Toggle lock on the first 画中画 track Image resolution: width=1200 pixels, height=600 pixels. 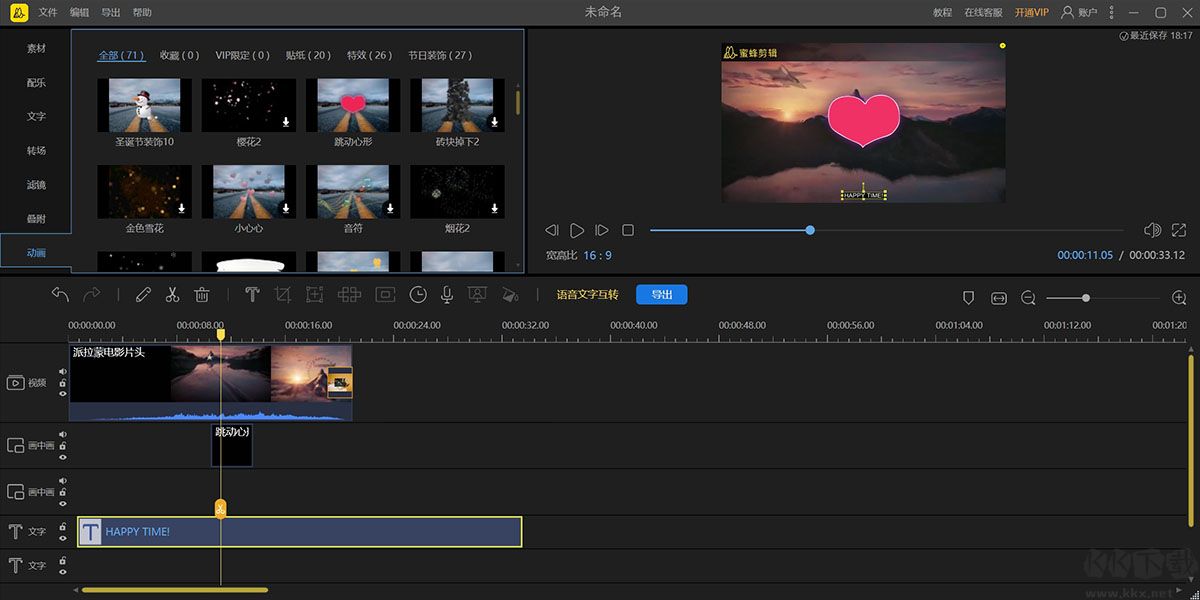point(62,445)
